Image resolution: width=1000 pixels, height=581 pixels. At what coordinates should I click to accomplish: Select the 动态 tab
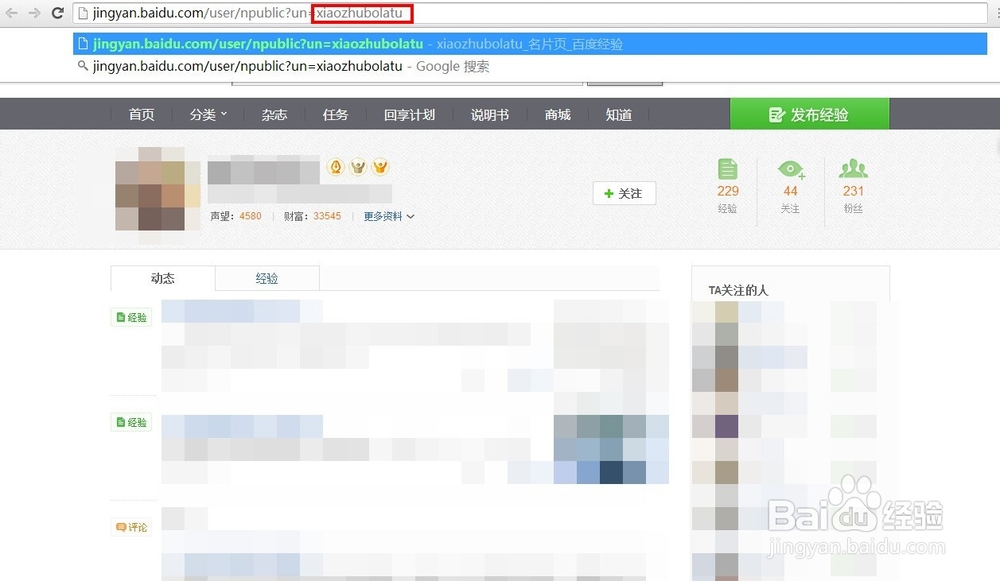(163, 279)
